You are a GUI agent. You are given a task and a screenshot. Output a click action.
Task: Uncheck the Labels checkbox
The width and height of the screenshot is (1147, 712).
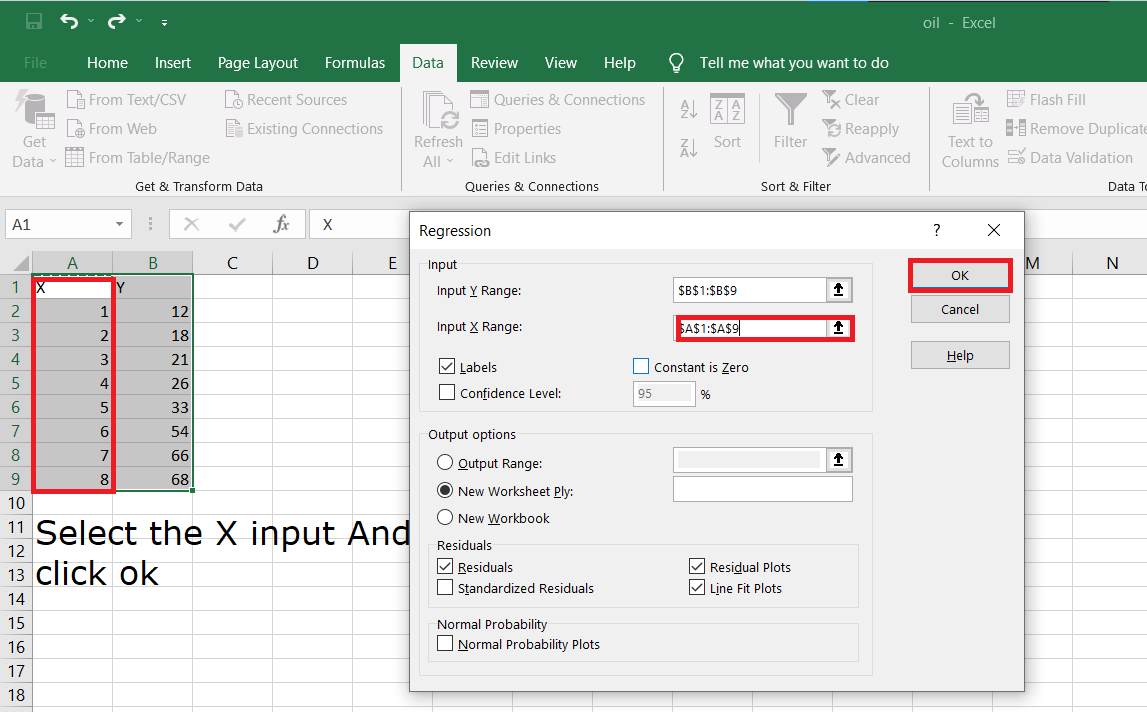(446, 366)
